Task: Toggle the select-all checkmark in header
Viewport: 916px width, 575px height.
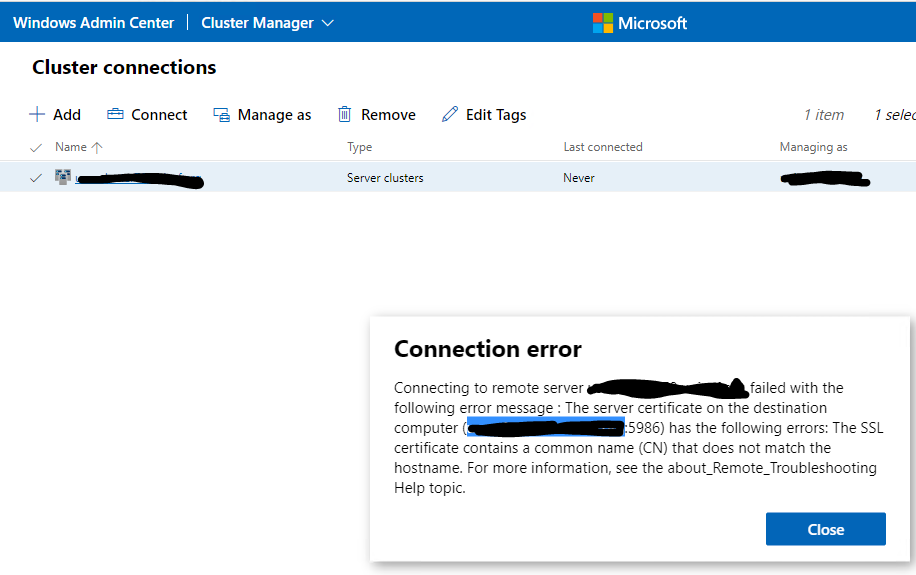Action: point(36,147)
